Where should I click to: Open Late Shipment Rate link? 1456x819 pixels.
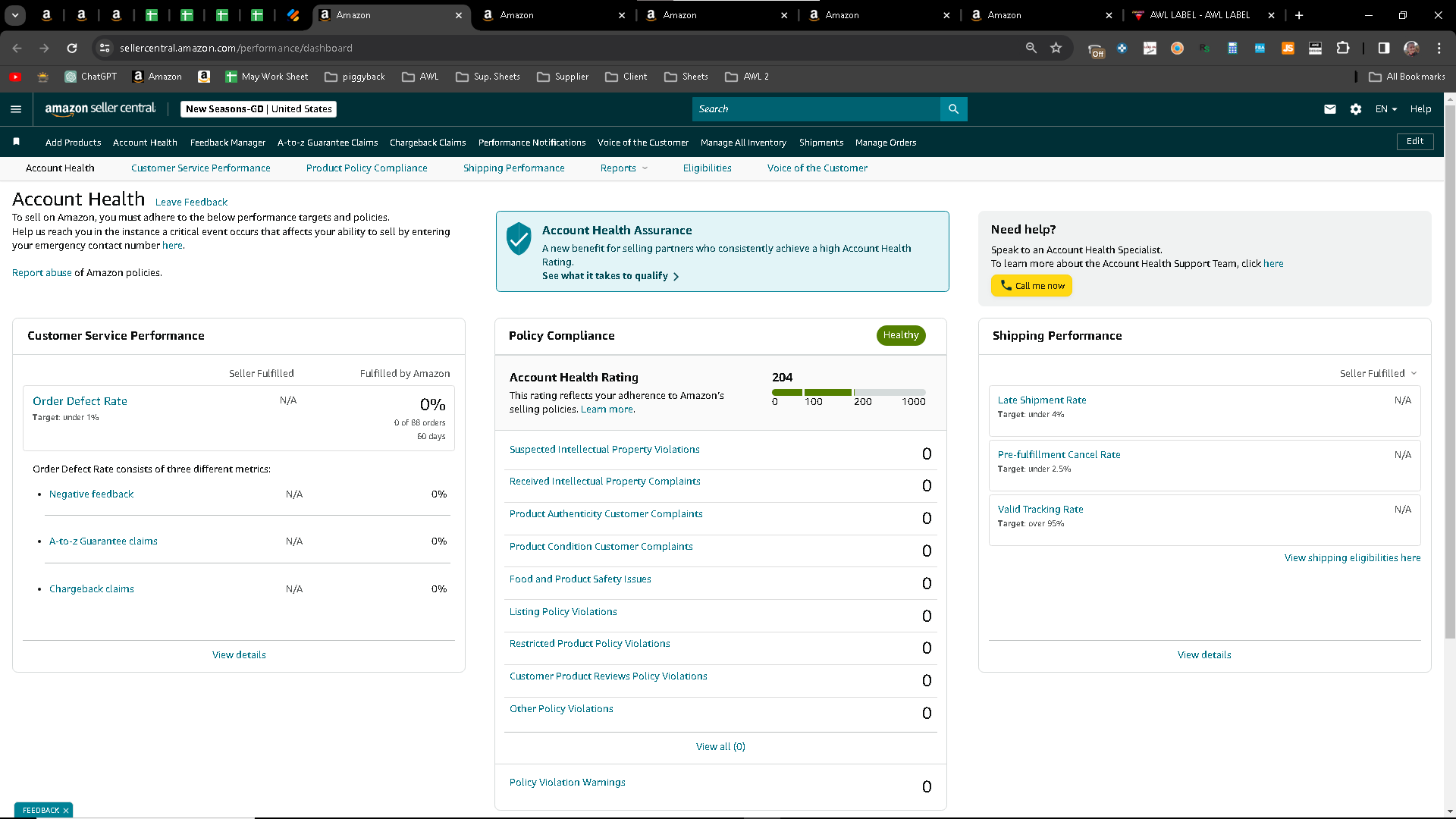coord(1041,400)
